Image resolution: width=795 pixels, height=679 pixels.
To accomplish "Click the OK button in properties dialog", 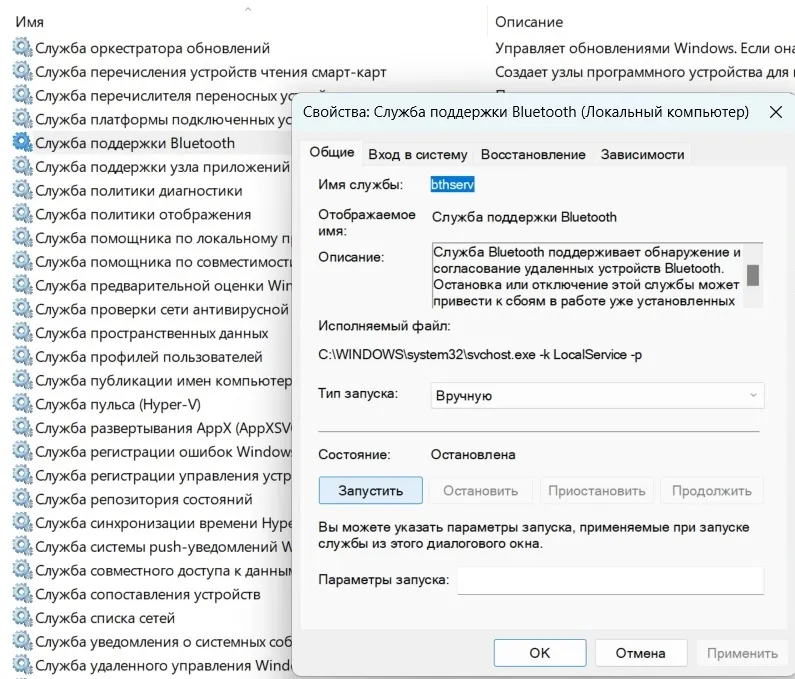I will pyautogui.click(x=539, y=653).
